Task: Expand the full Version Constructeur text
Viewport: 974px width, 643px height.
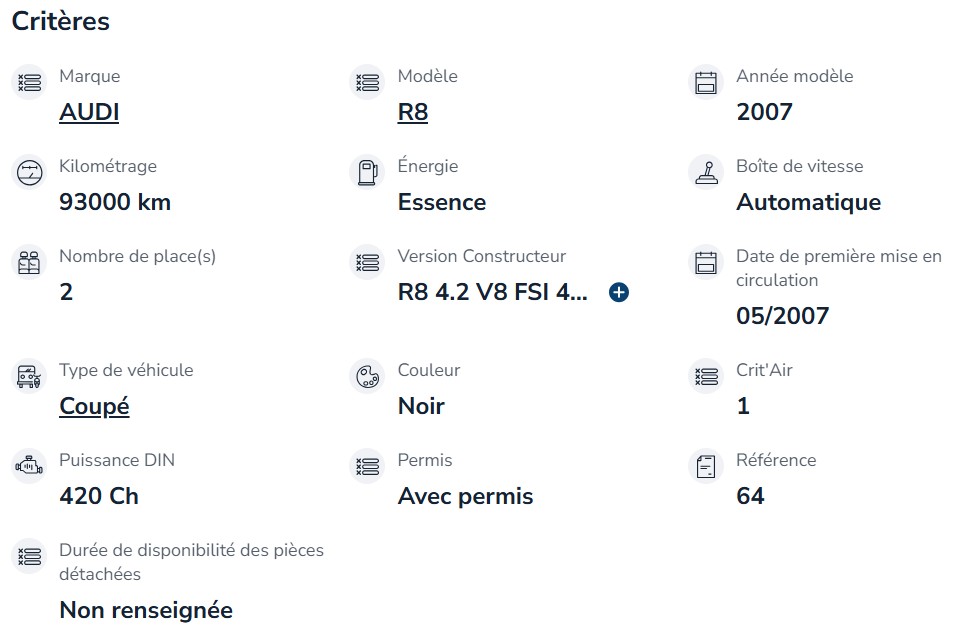Action: click(619, 292)
